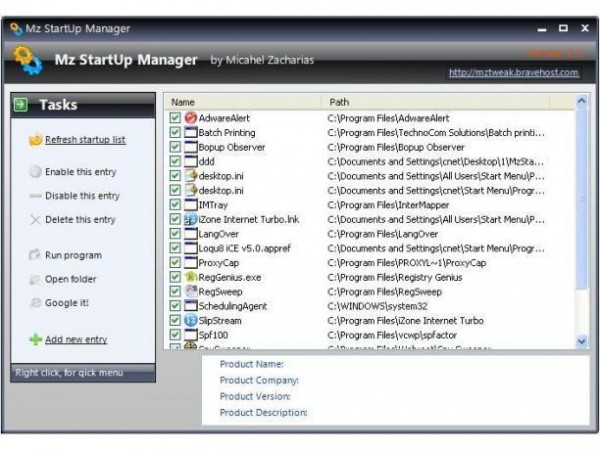Image resolution: width=600 pixels, height=449 pixels.
Task: Choose Enable this entry task
Action: pos(81,172)
